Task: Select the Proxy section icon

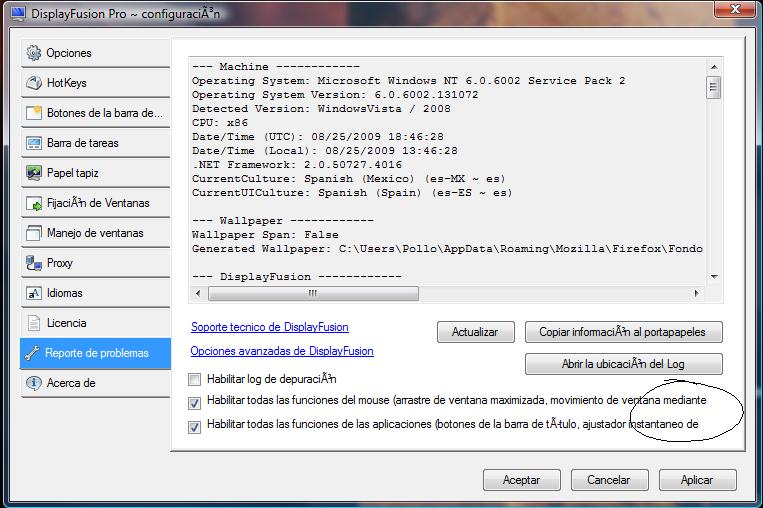Action: point(33,263)
